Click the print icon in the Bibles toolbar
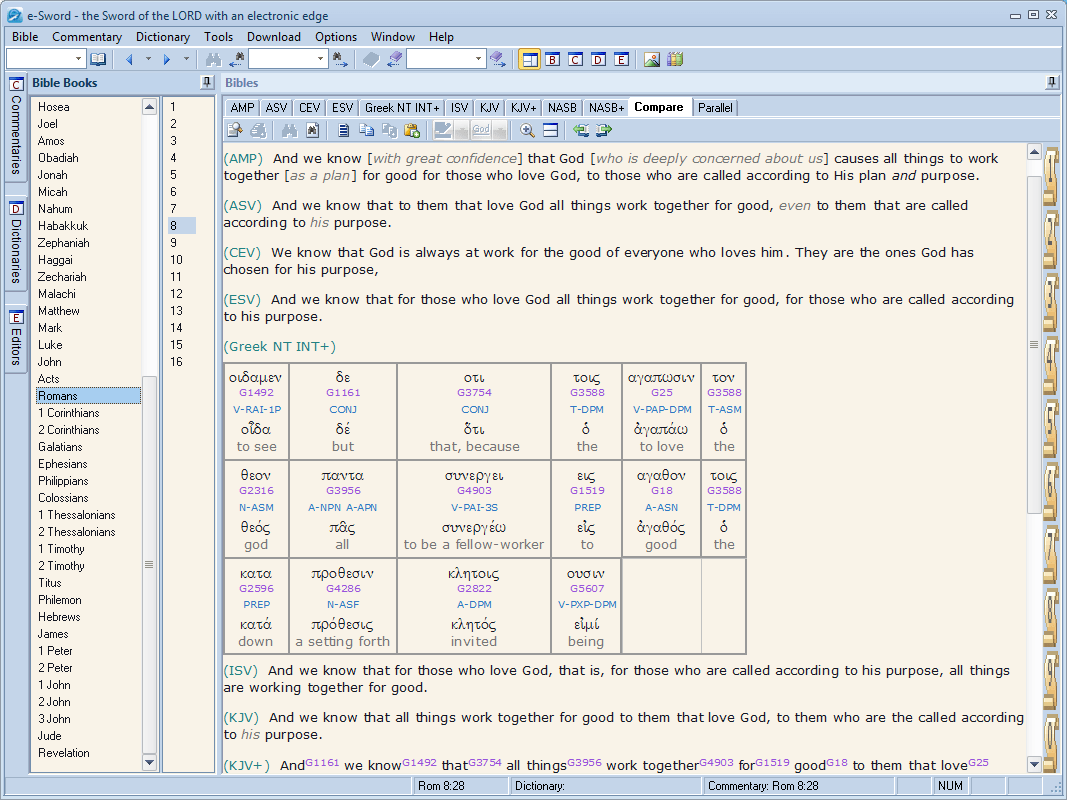This screenshot has height=800, width=1067. 258,130
